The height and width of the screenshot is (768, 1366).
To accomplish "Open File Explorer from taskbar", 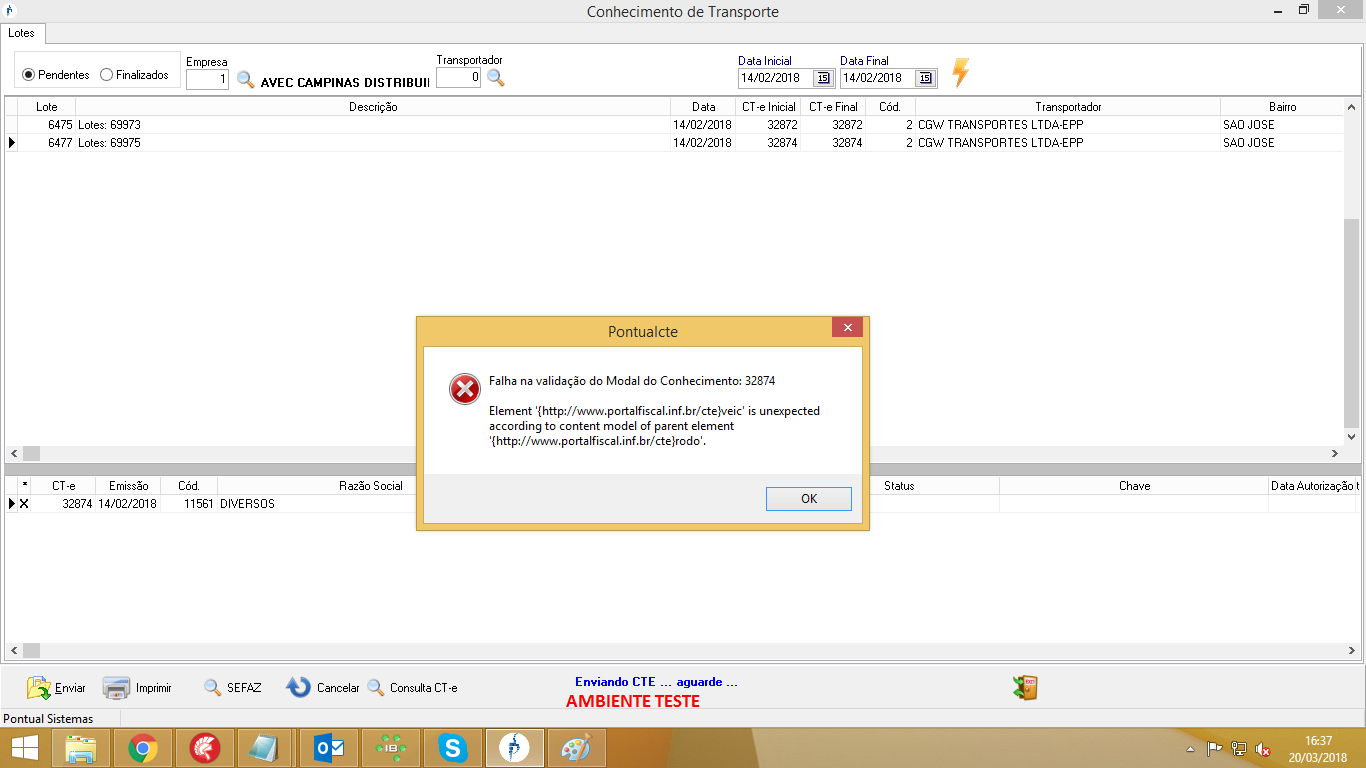I will 80,748.
